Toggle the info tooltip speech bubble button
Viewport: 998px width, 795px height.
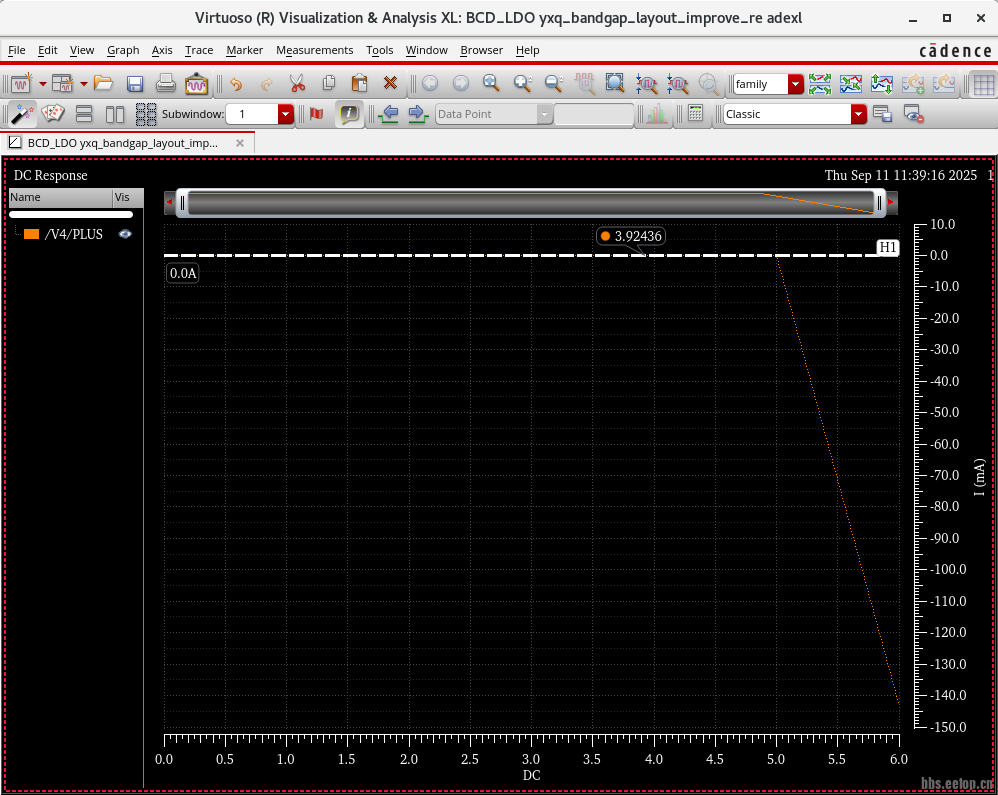click(x=349, y=114)
